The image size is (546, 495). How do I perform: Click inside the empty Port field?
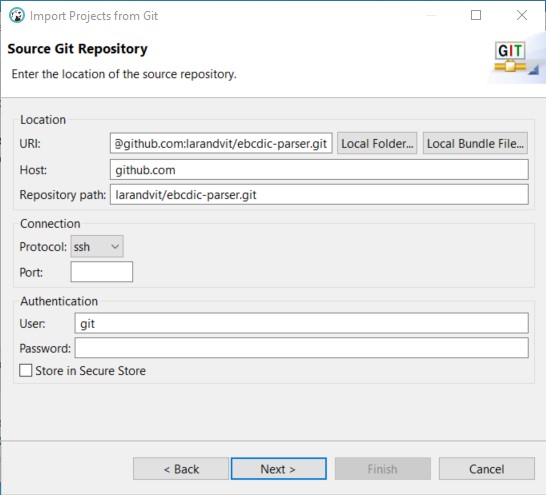tap(102, 272)
